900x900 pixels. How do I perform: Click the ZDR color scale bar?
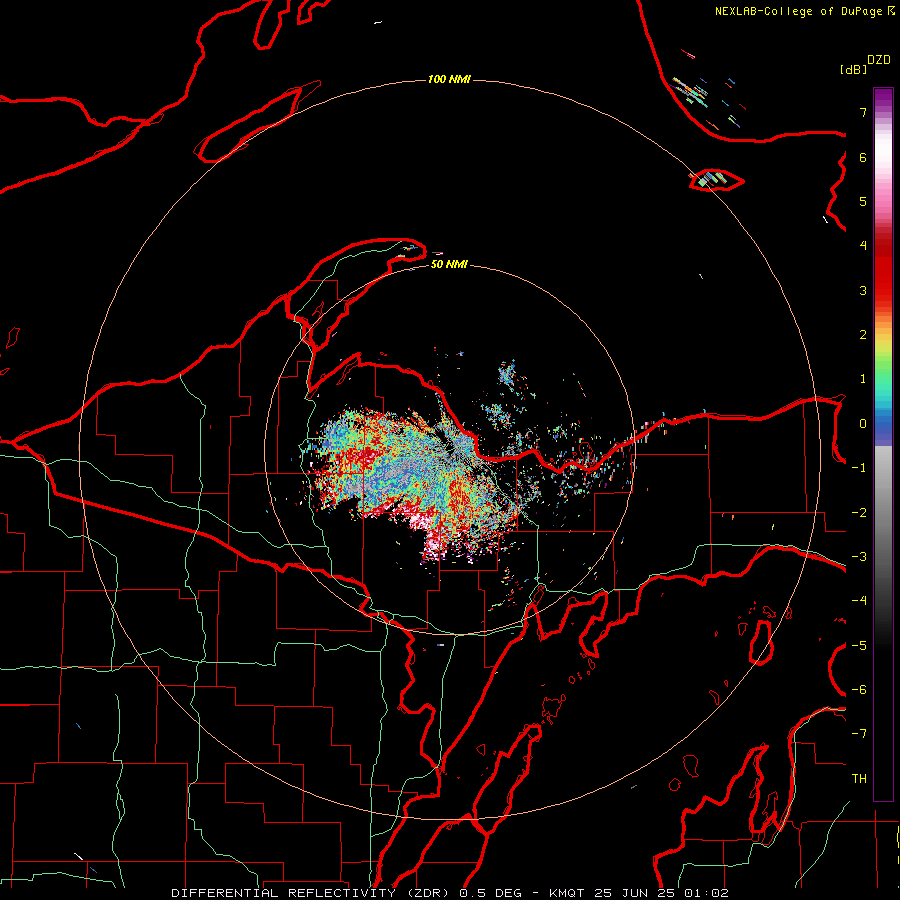pyautogui.click(x=883, y=445)
